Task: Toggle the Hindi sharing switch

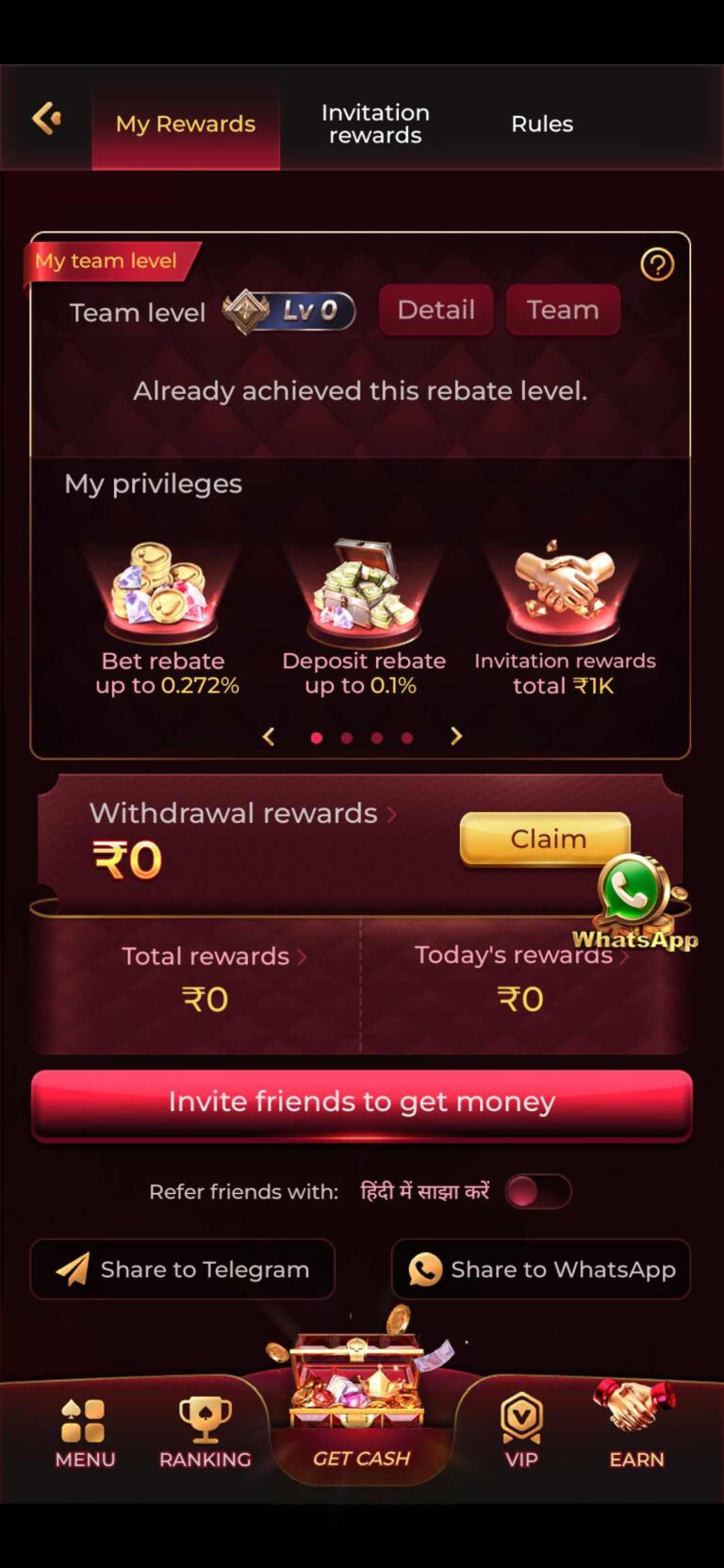Action: pyautogui.click(x=537, y=1192)
